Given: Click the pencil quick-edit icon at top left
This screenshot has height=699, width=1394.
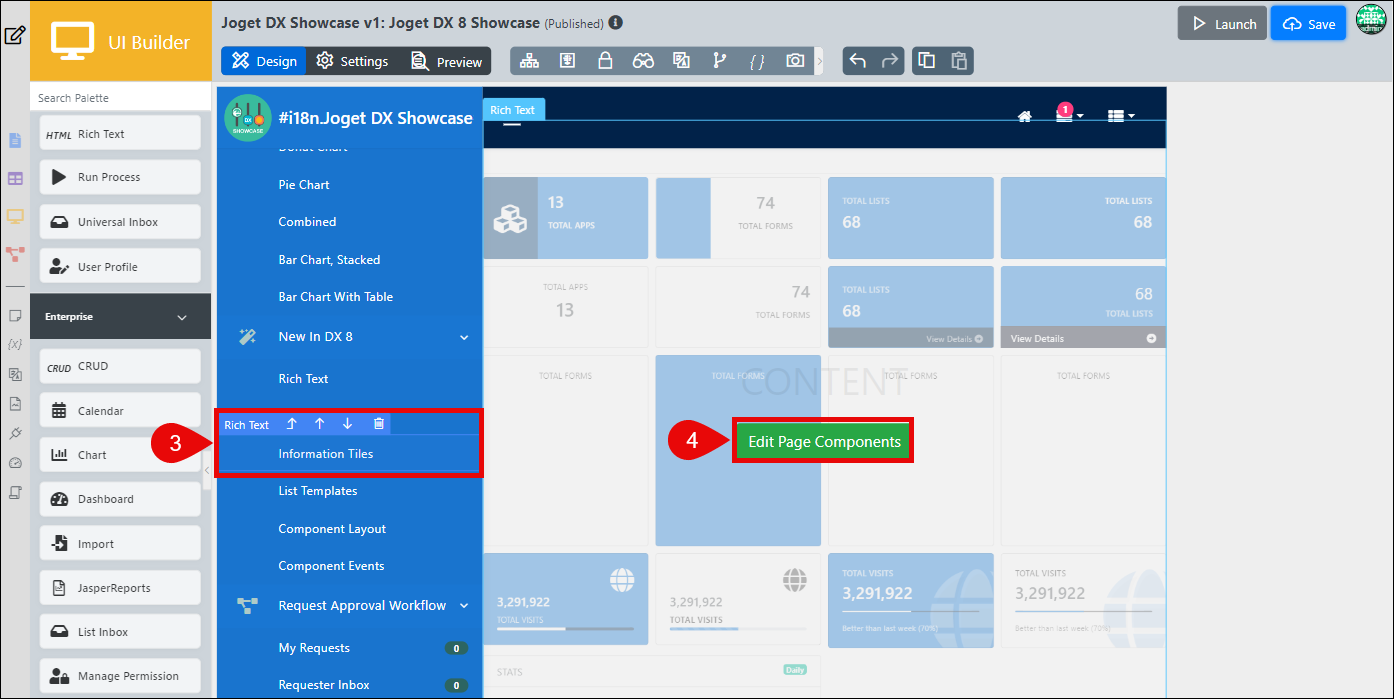Looking at the screenshot, I should [14, 36].
